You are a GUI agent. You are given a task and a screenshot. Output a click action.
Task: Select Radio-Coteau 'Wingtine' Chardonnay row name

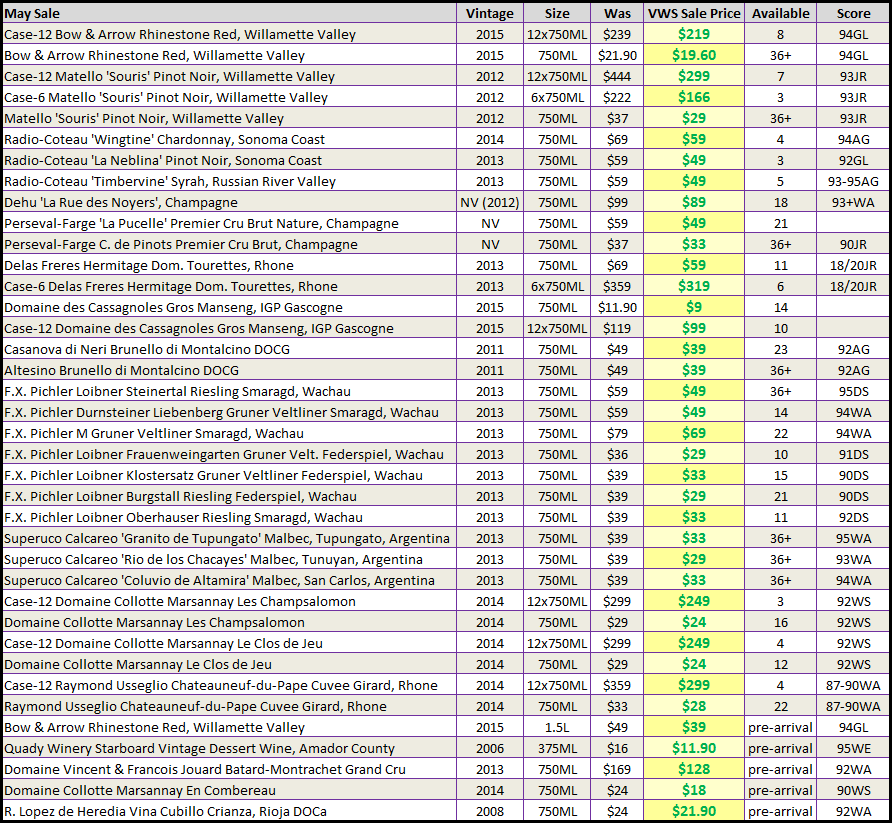coord(178,139)
